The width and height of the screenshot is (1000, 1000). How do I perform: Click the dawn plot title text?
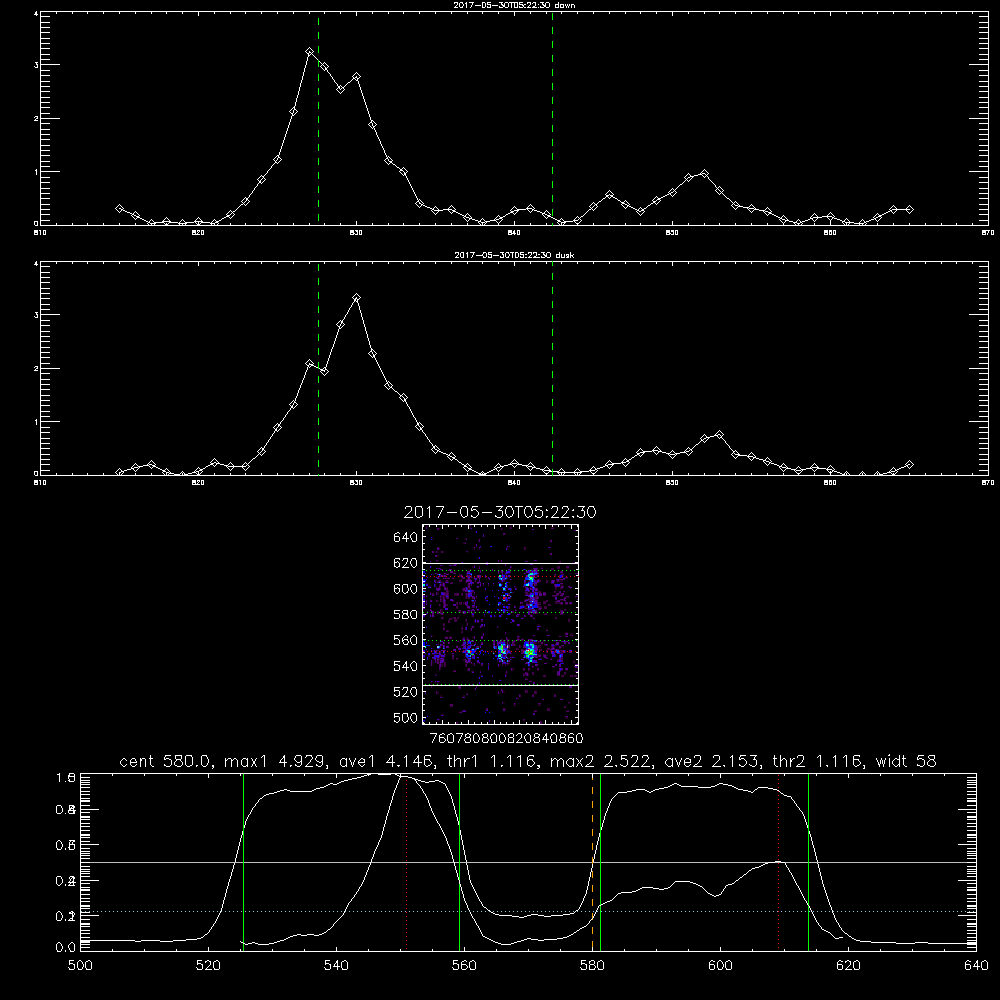(514, 5)
